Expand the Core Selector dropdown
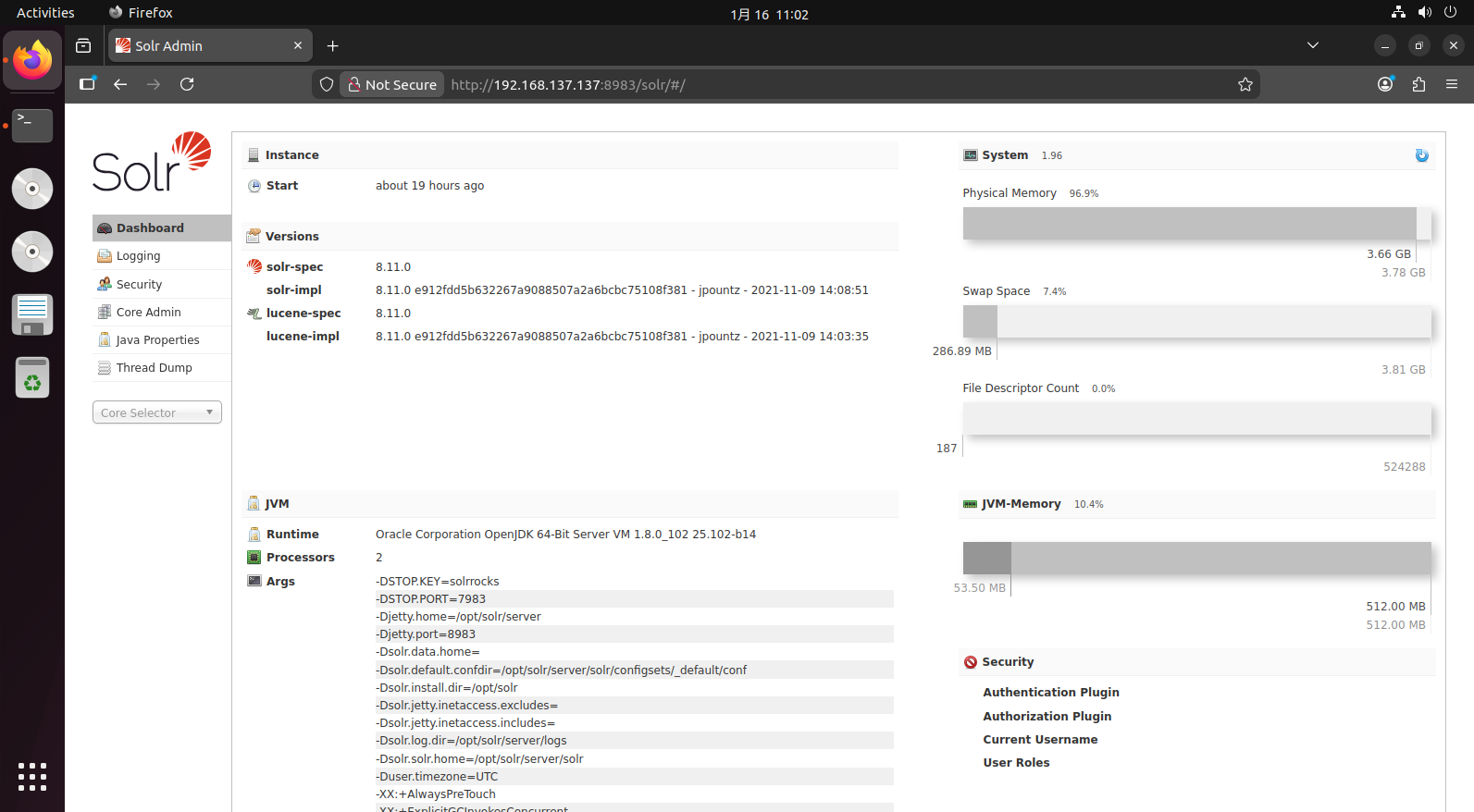Image resolution: width=1474 pixels, height=812 pixels. [x=157, y=412]
